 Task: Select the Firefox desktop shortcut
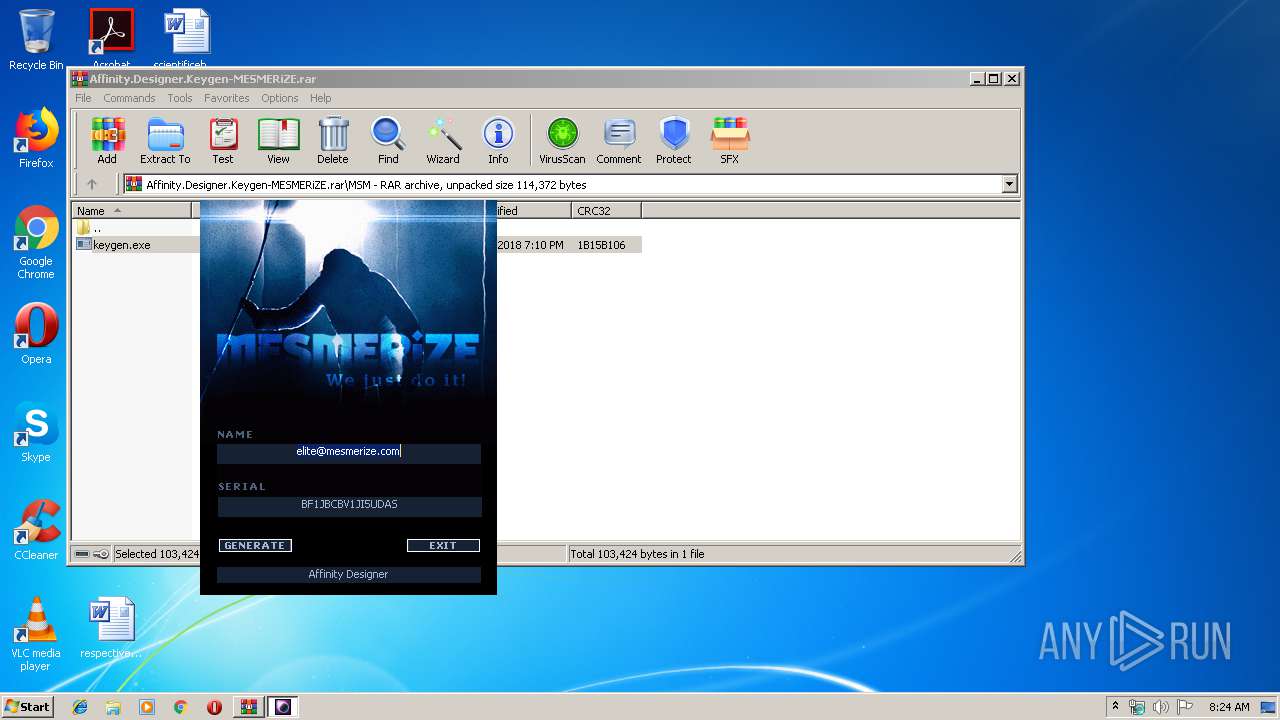coord(36,138)
